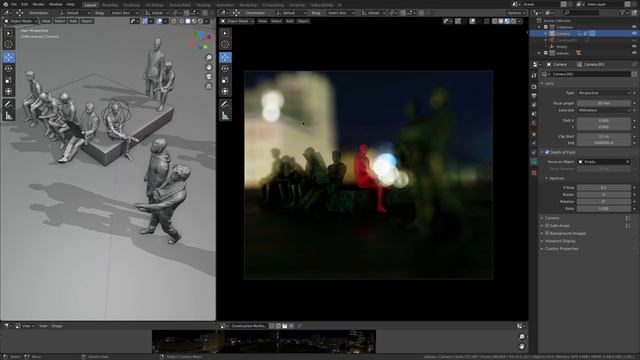The width and height of the screenshot is (640, 360).
Task: Toggle visibility eye of statues collection row
Action: coord(634,53)
